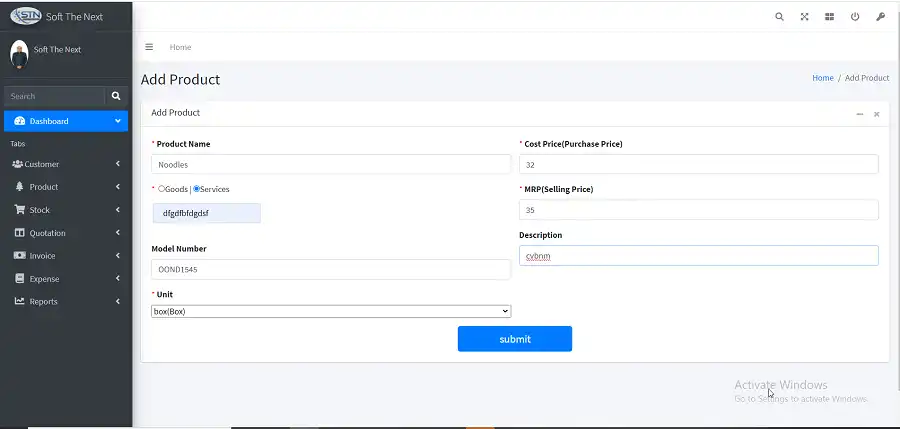
Task: Click the key icon in top right
Action: 880,17
